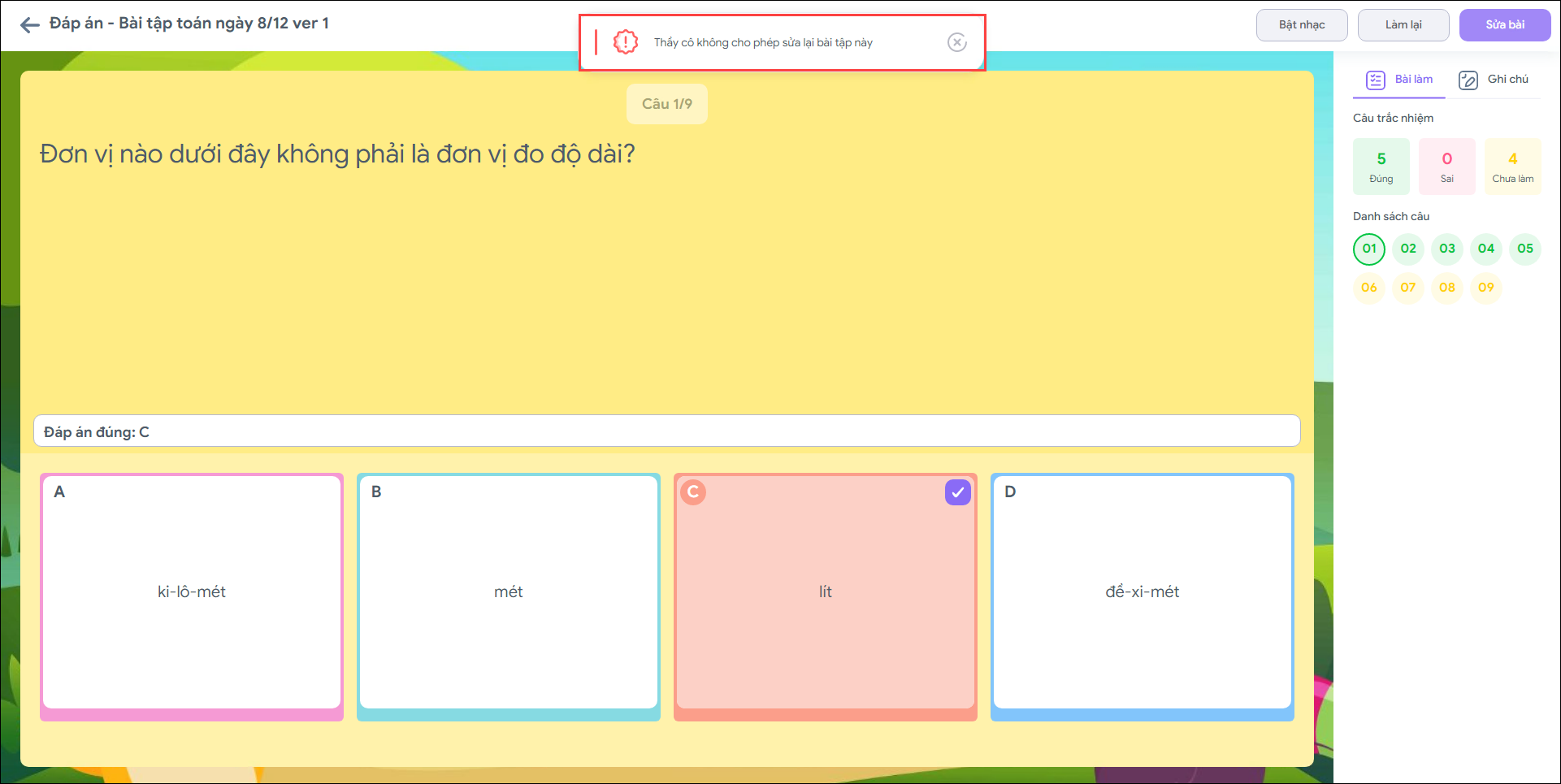Click the Sửa bài button
Image resolution: width=1561 pixels, height=784 pixels.
point(1505,24)
